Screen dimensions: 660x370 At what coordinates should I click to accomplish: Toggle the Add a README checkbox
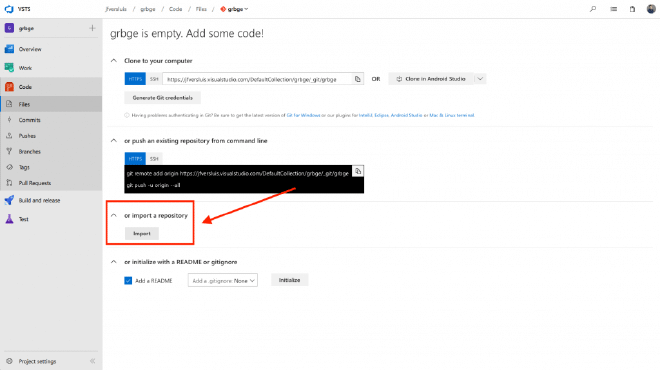click(x=128, y=280)
